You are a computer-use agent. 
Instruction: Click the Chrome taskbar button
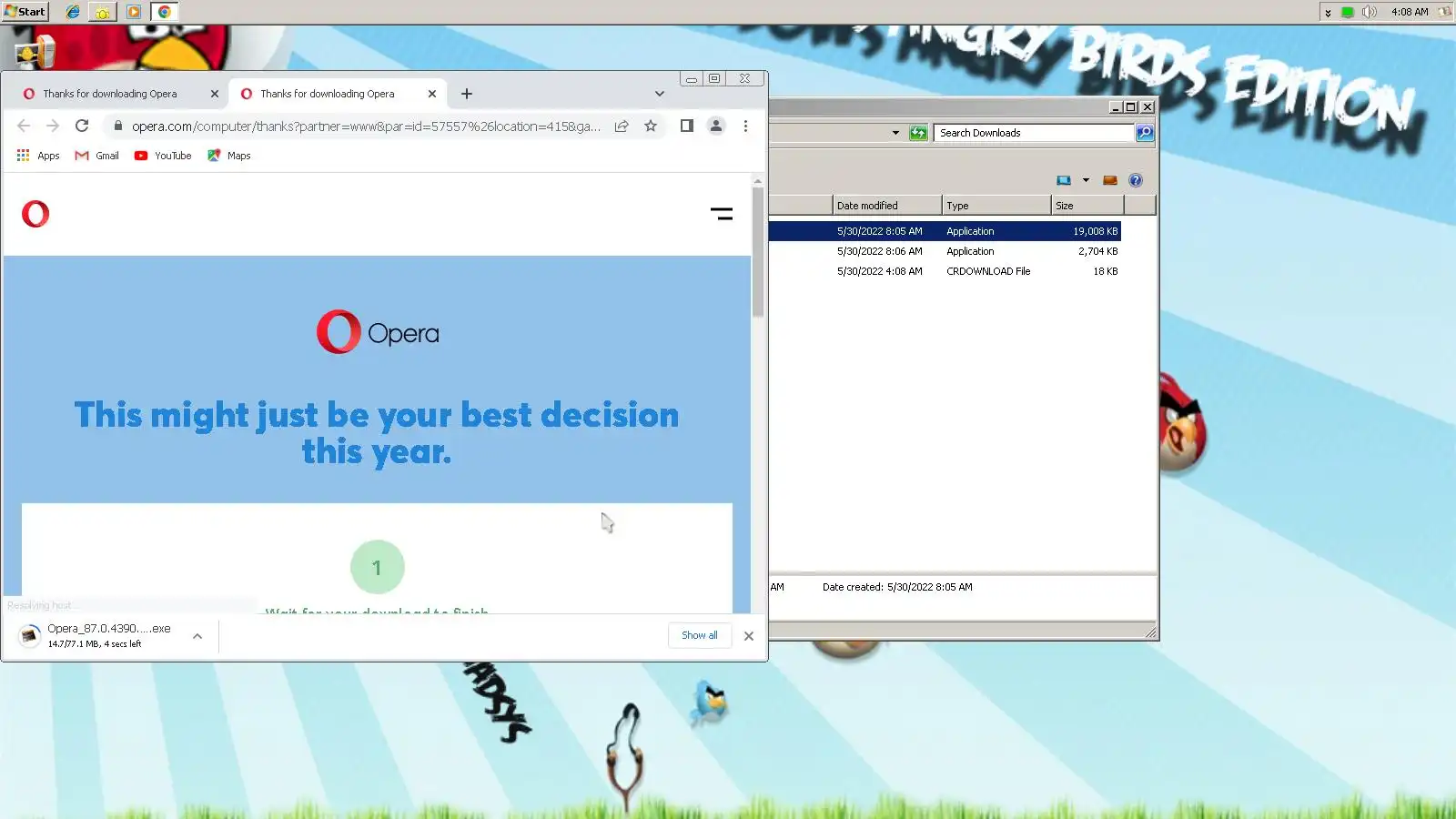(x=165, y=12)
